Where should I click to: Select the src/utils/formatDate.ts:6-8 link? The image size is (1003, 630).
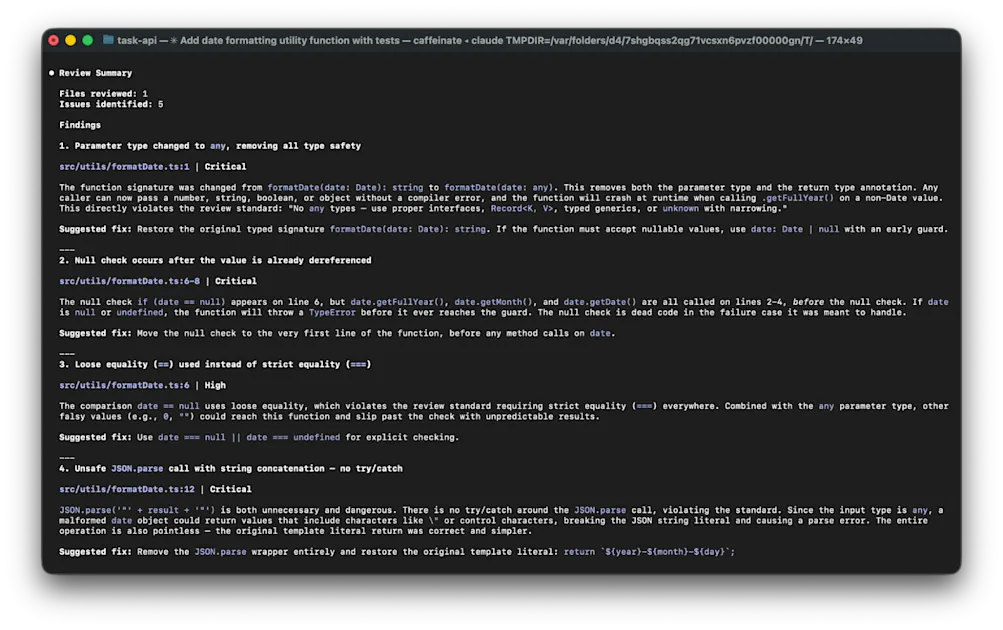[130, 281]
